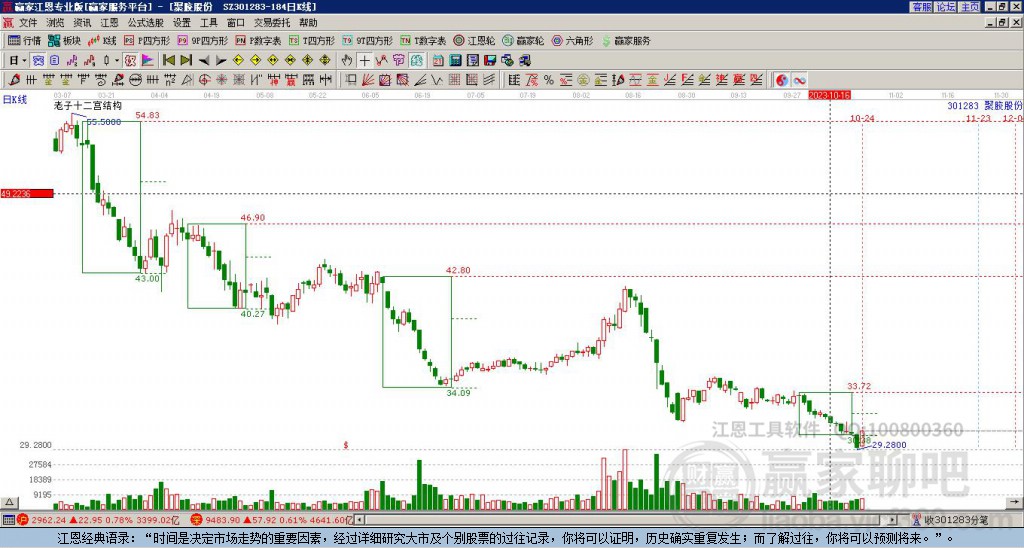
Task: Click the 主页 homepage button
Action: pos(969,7)
